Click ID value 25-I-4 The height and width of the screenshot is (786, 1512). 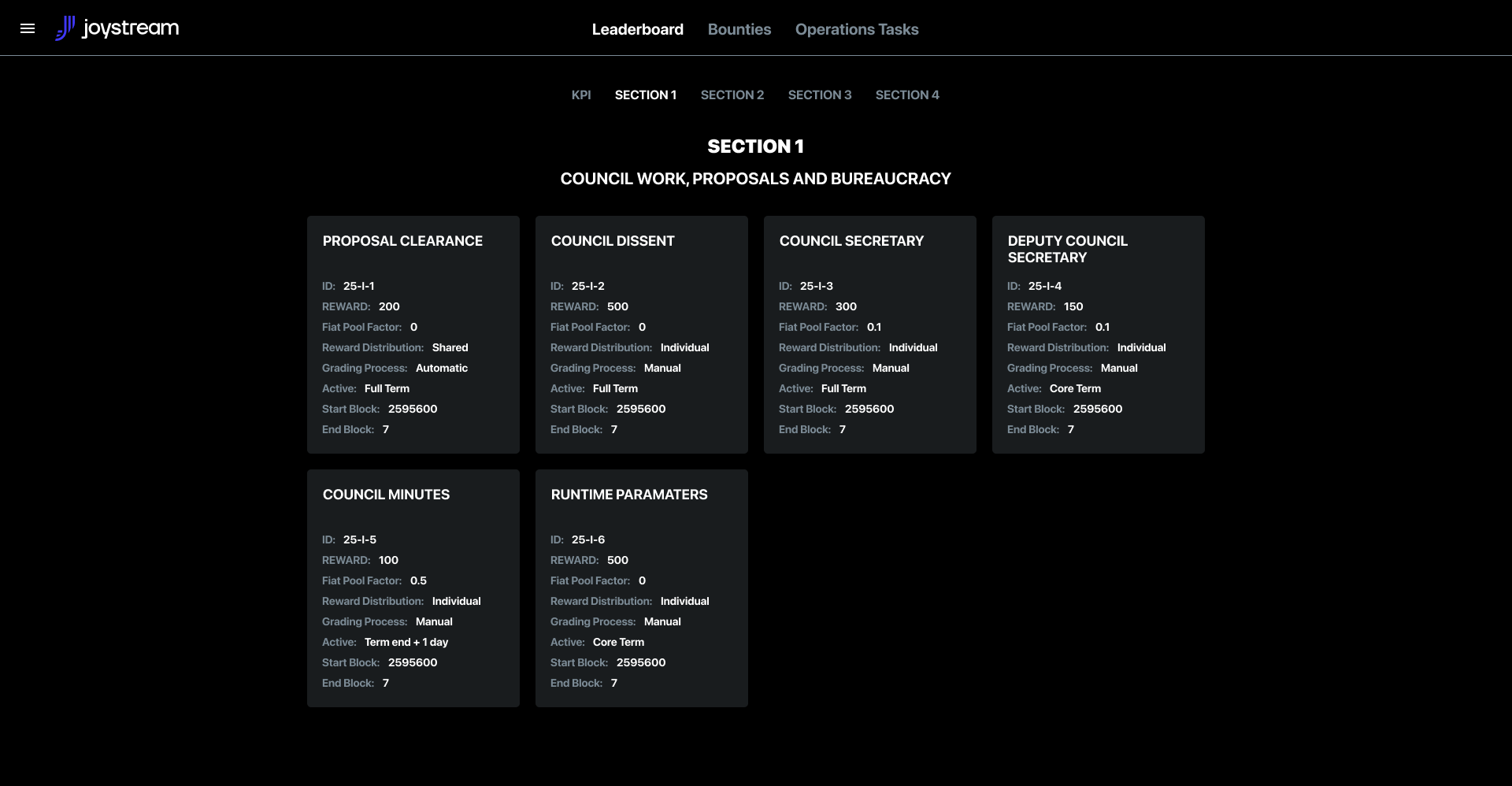(x=1045, y=286)
